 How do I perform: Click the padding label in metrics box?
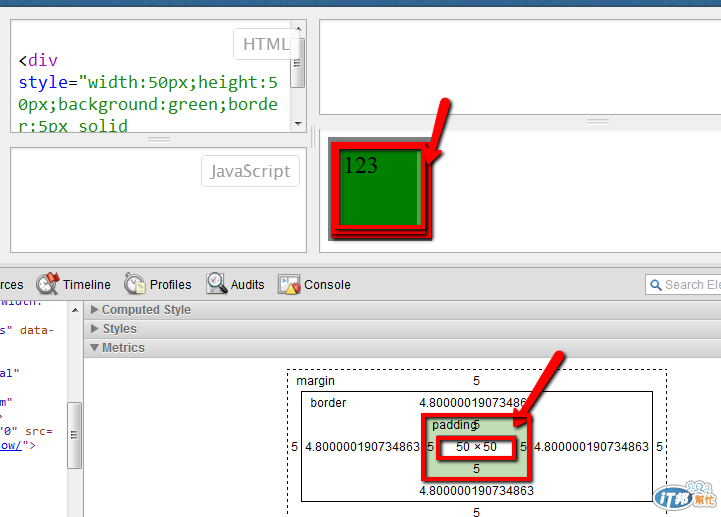(452, 425)
